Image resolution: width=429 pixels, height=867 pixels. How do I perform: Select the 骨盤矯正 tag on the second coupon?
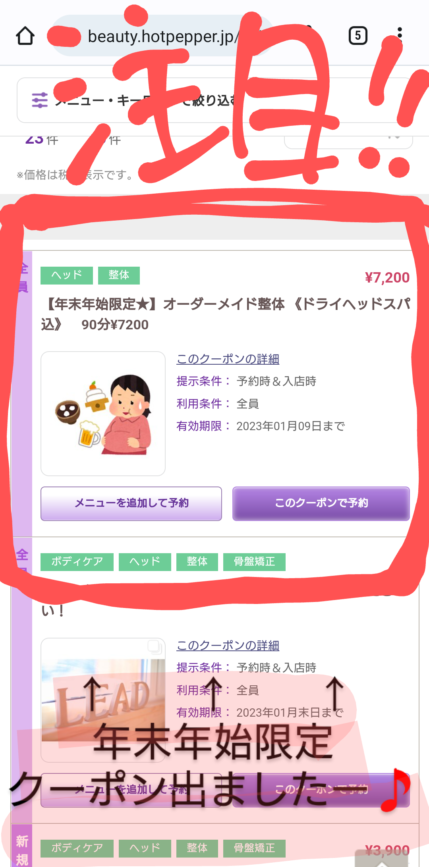(x=254, y=562)
